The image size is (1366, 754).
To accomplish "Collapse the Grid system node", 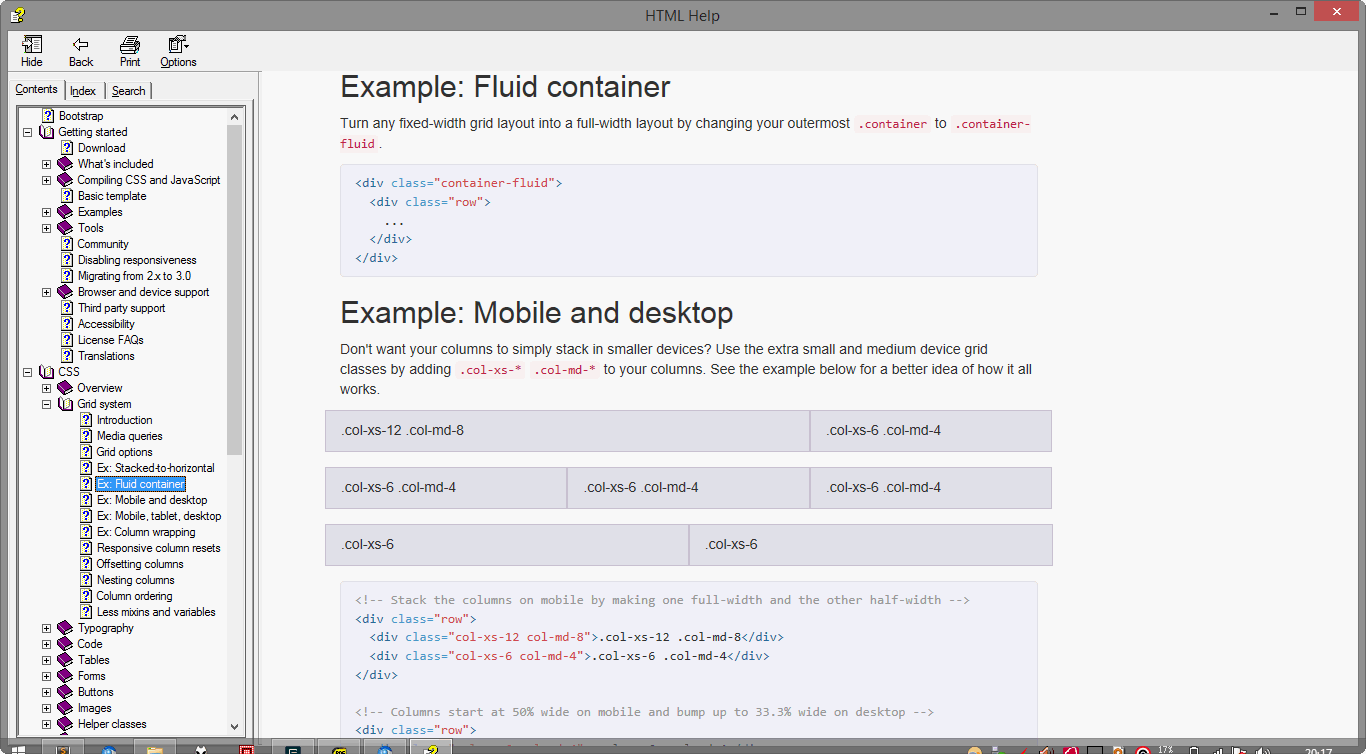I will pyautogui.click(x=46, y=404).
